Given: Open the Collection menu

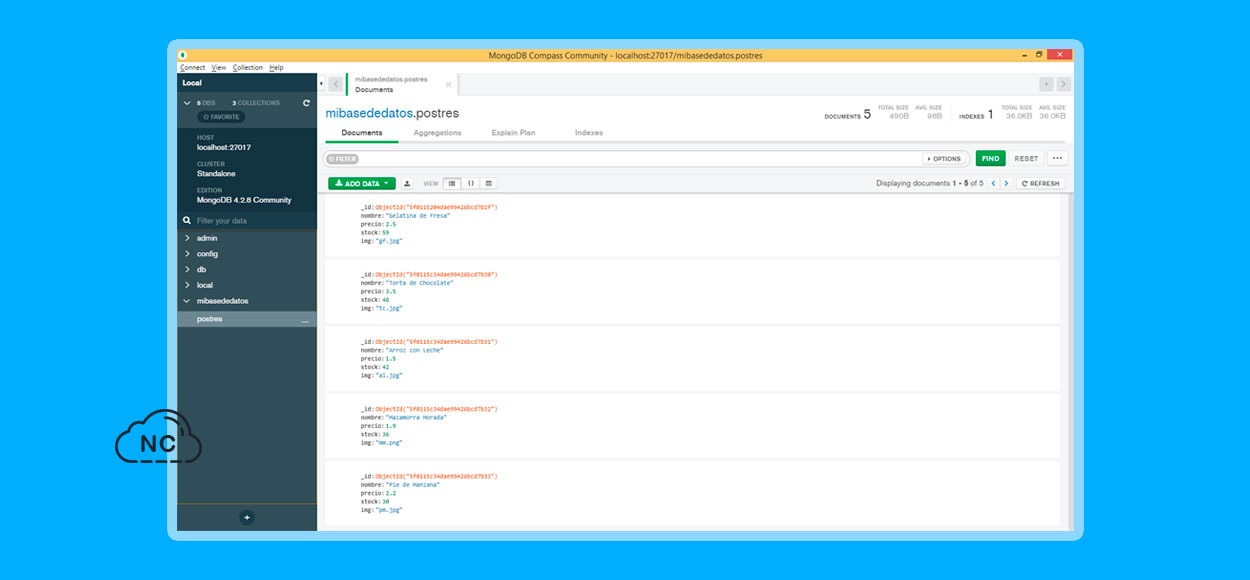Looking at the screenshot, I should pos(248,68).
